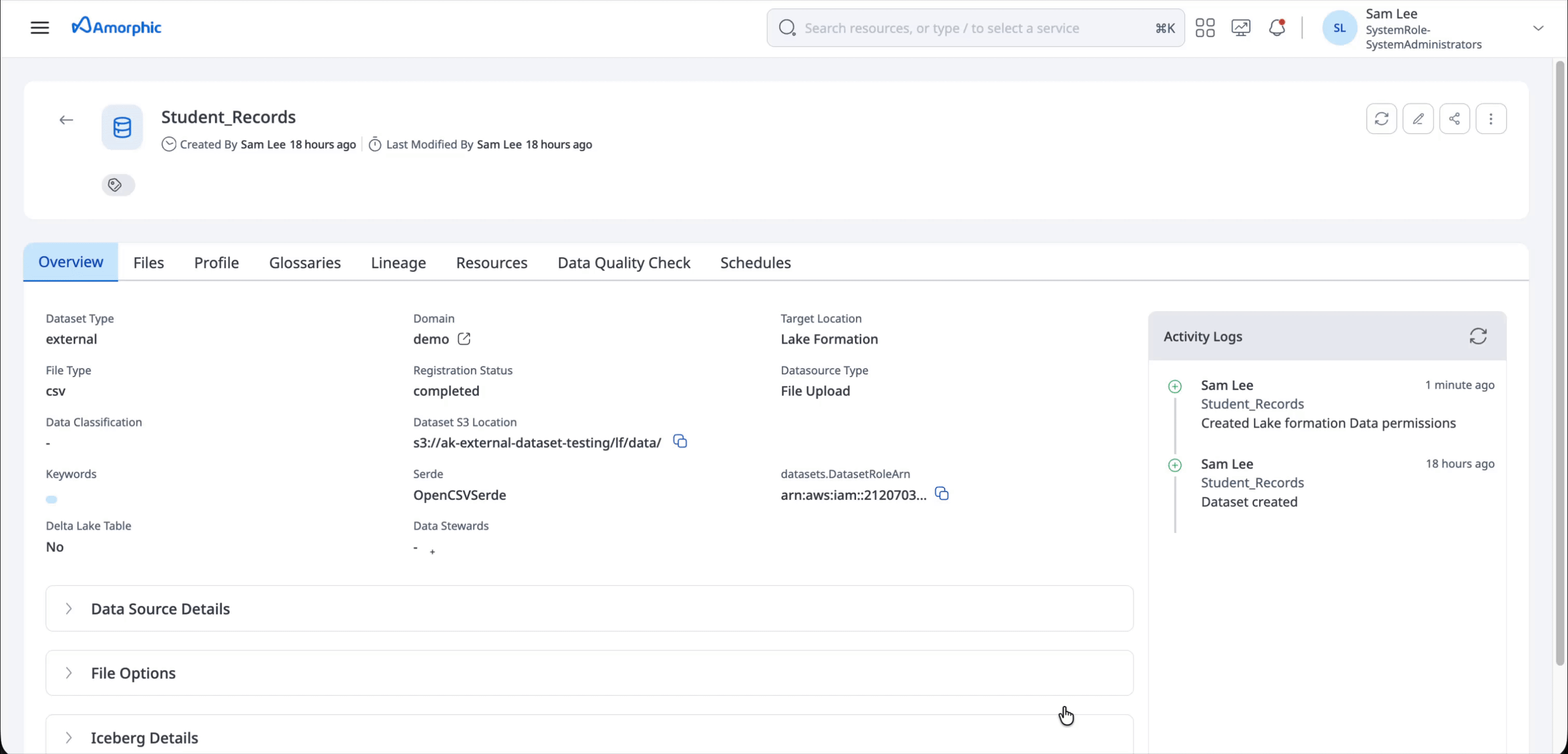The height and width of the screenshot is (754, 1568).
Task: Click the 'Created Lake formation Data permissions' log entry
Action: 1328,423
